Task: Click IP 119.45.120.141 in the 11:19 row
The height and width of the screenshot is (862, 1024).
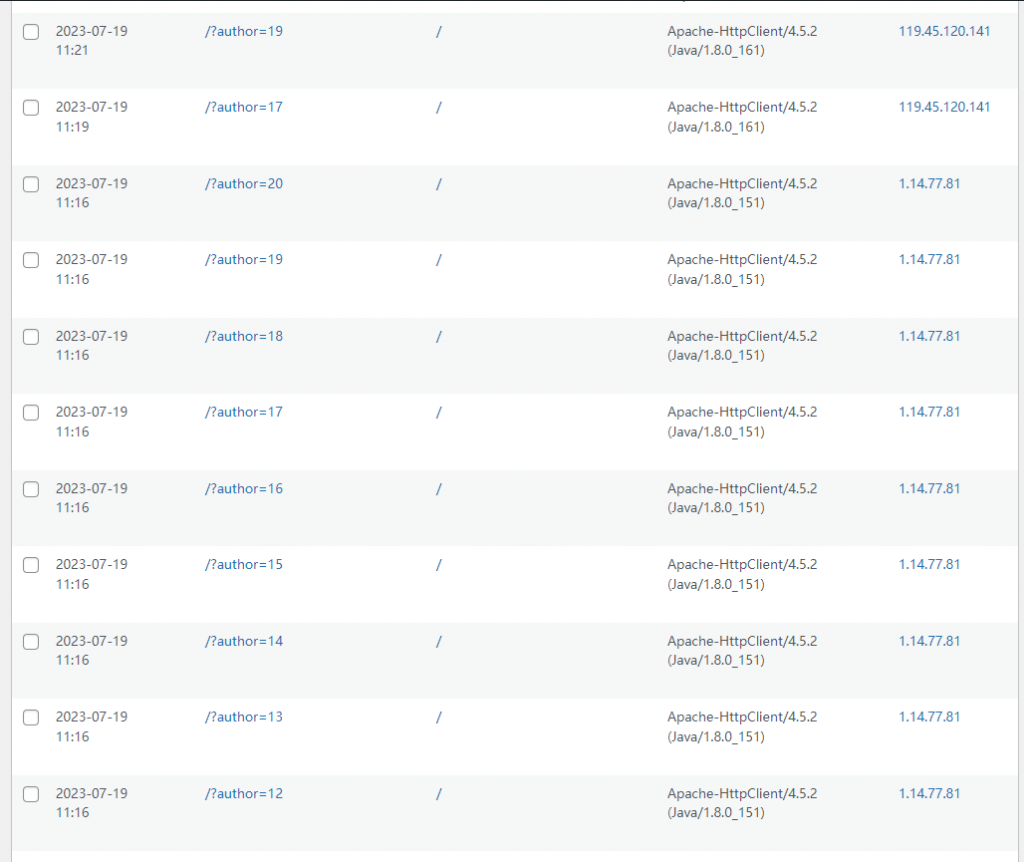Action: [x=944, y=107]
